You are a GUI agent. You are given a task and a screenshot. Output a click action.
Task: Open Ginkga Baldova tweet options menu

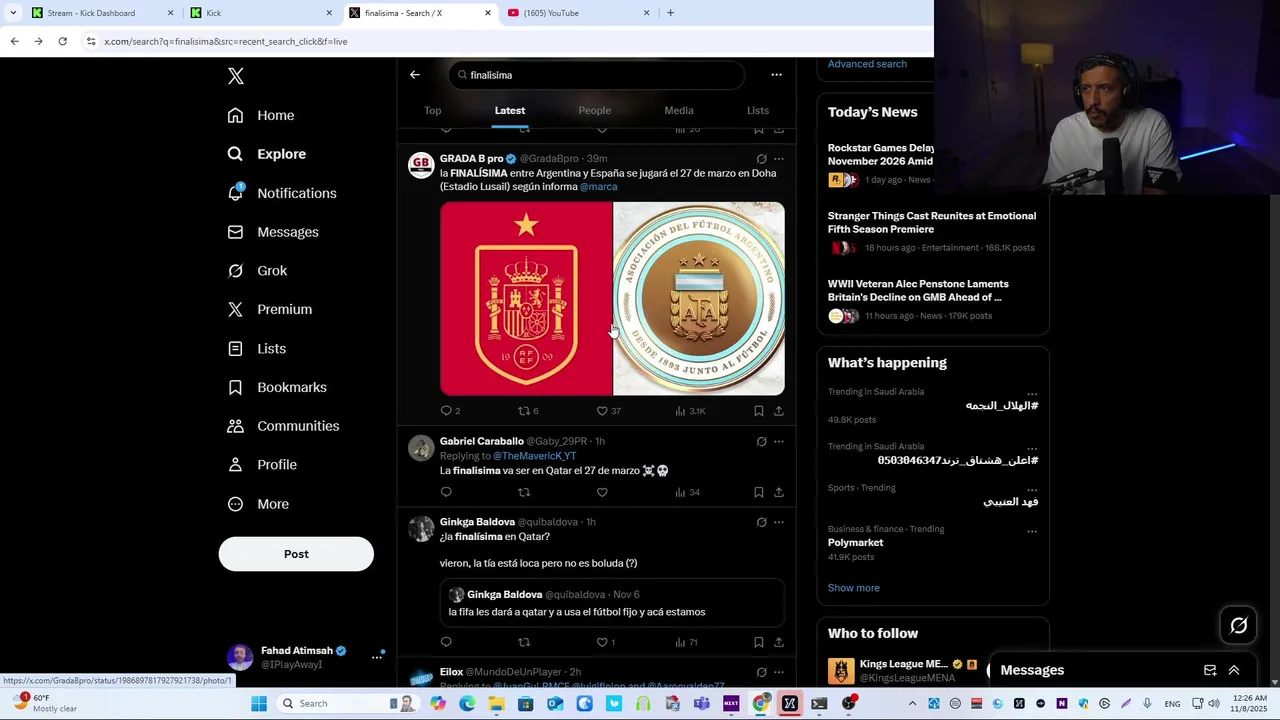779,522
